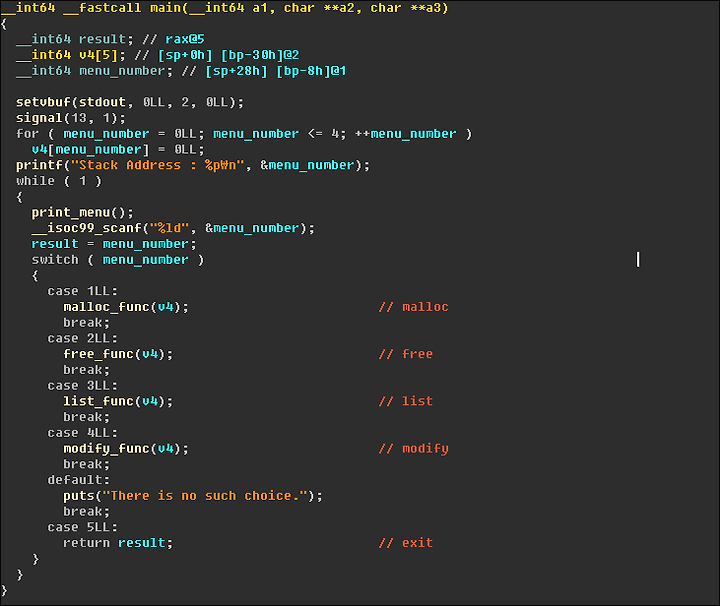This screenshot has height=606, width=720.
Task: Click the default: label
Action: (79, 480)
